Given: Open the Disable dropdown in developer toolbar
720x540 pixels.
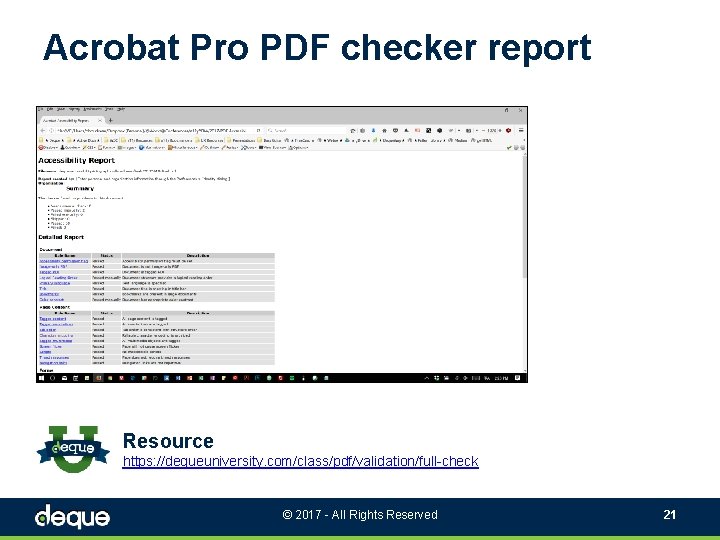Looking at the screenshot, I should (48, 148).
